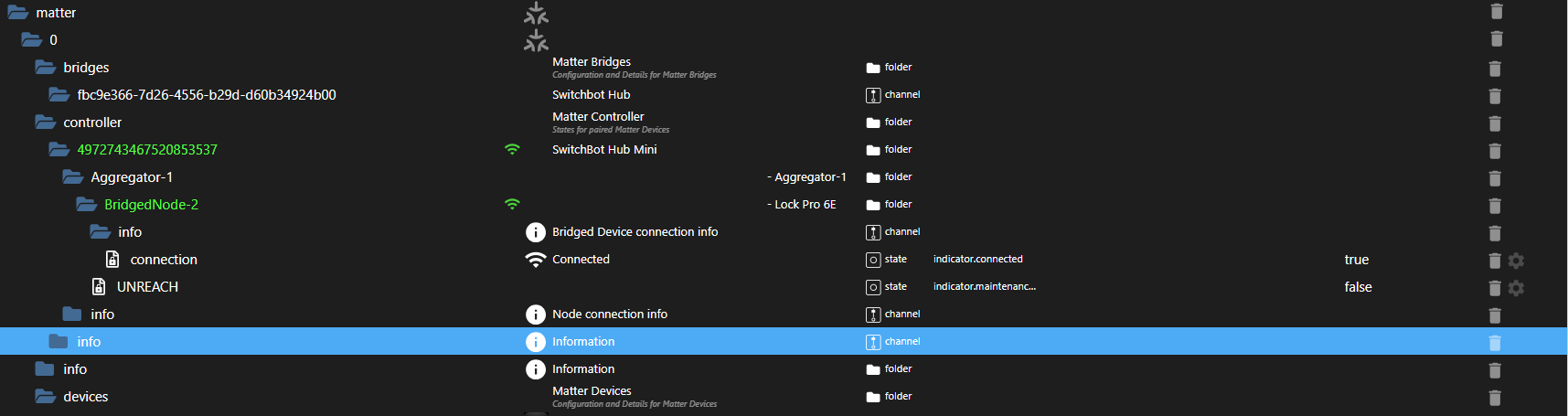Click the Connected wifi icon
Image resolution: width=1568 pixels, height=416 pixels.
(536, 260)
